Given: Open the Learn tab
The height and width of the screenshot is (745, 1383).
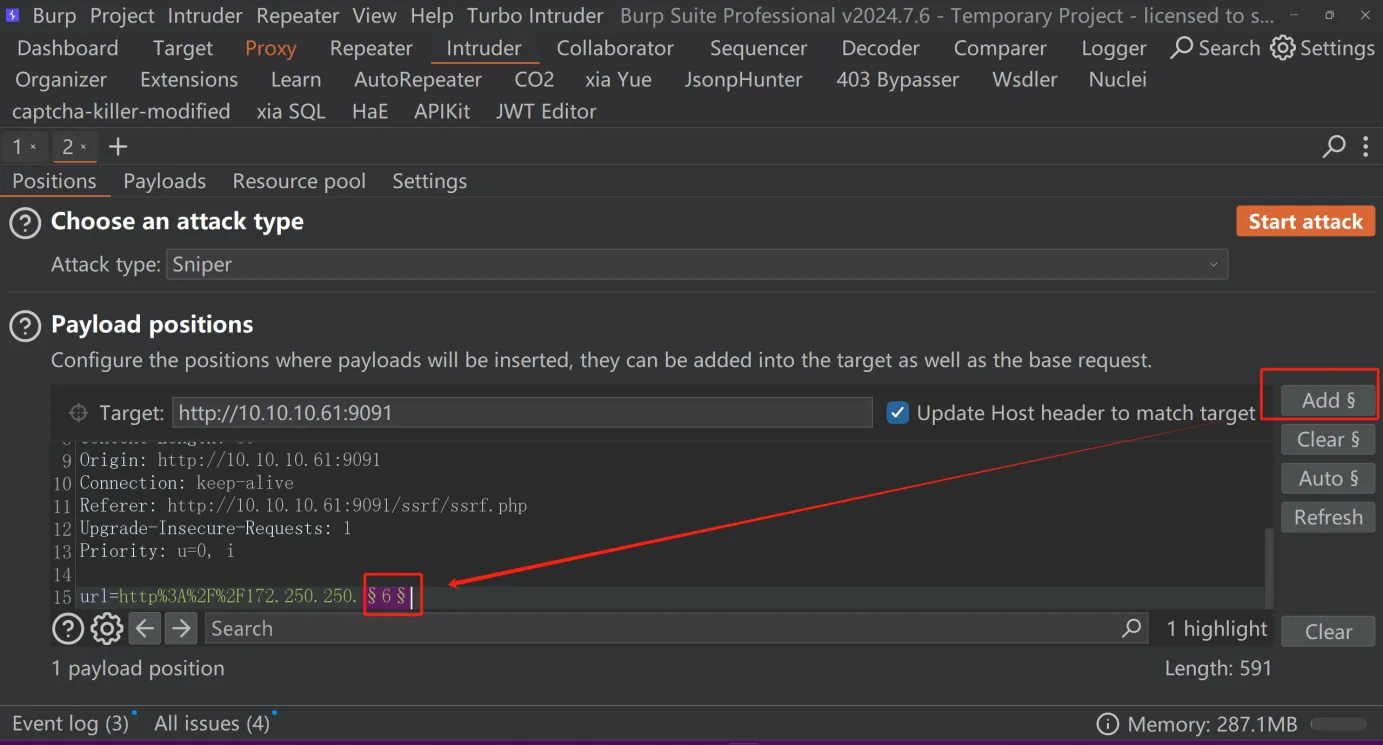Looking at the screenshot, I should (296, 80).
